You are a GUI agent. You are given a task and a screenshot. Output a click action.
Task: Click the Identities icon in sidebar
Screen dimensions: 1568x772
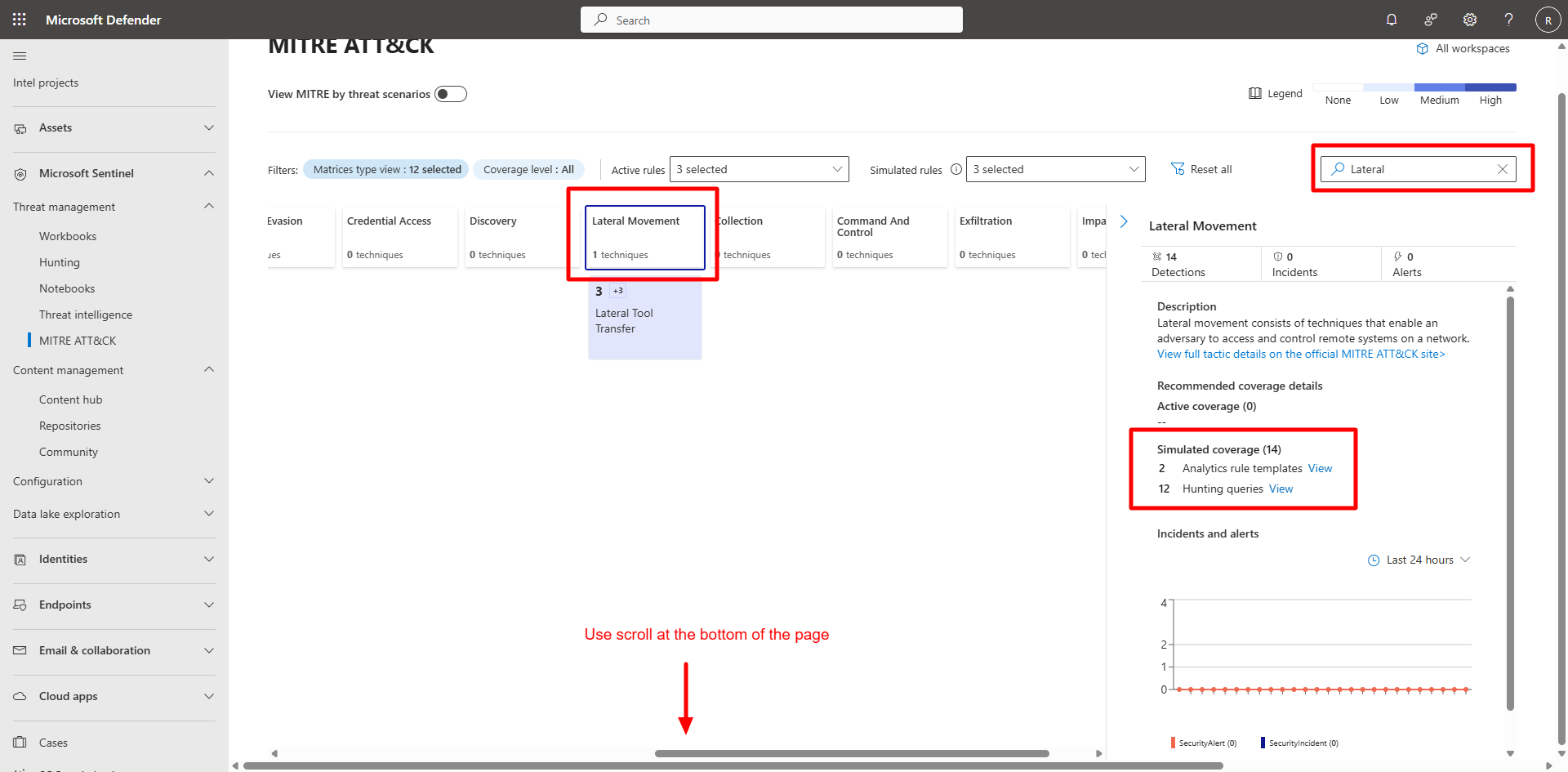20,560
